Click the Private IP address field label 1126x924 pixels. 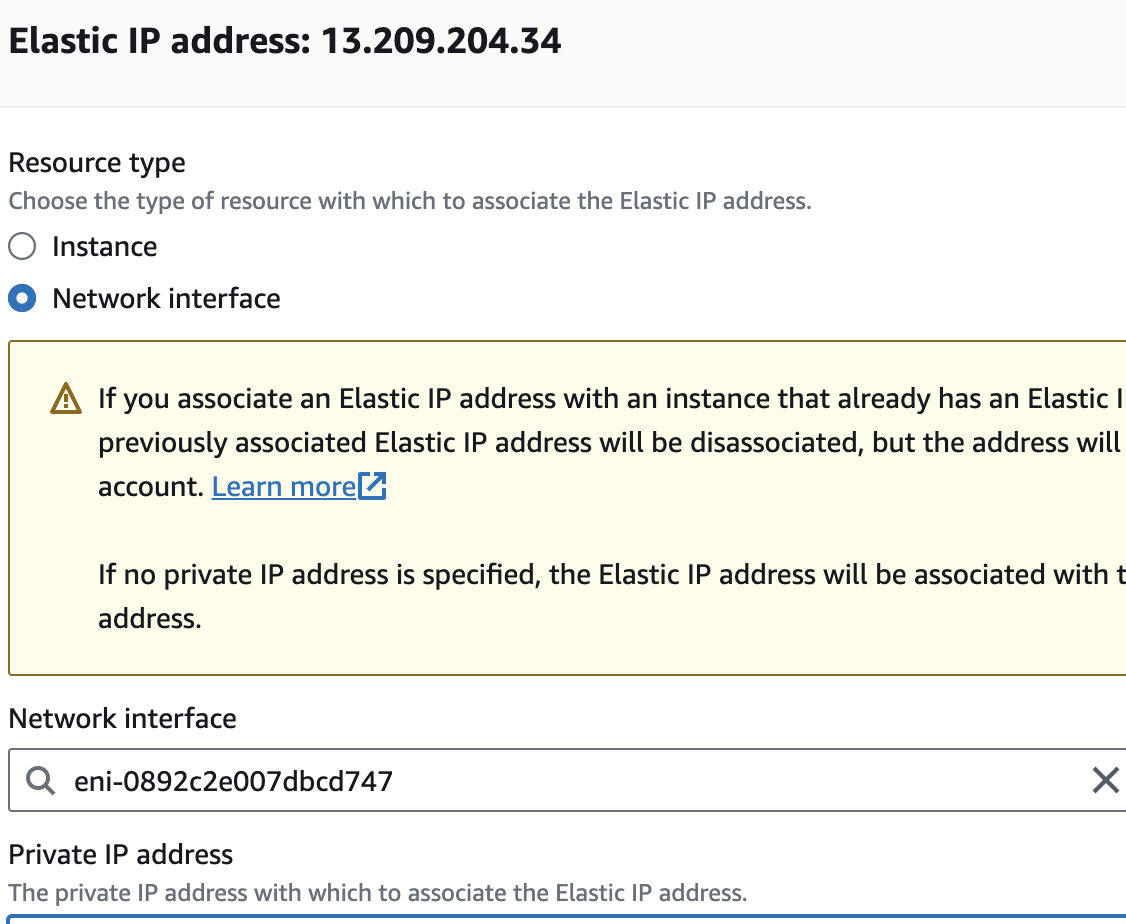[121, 854]
